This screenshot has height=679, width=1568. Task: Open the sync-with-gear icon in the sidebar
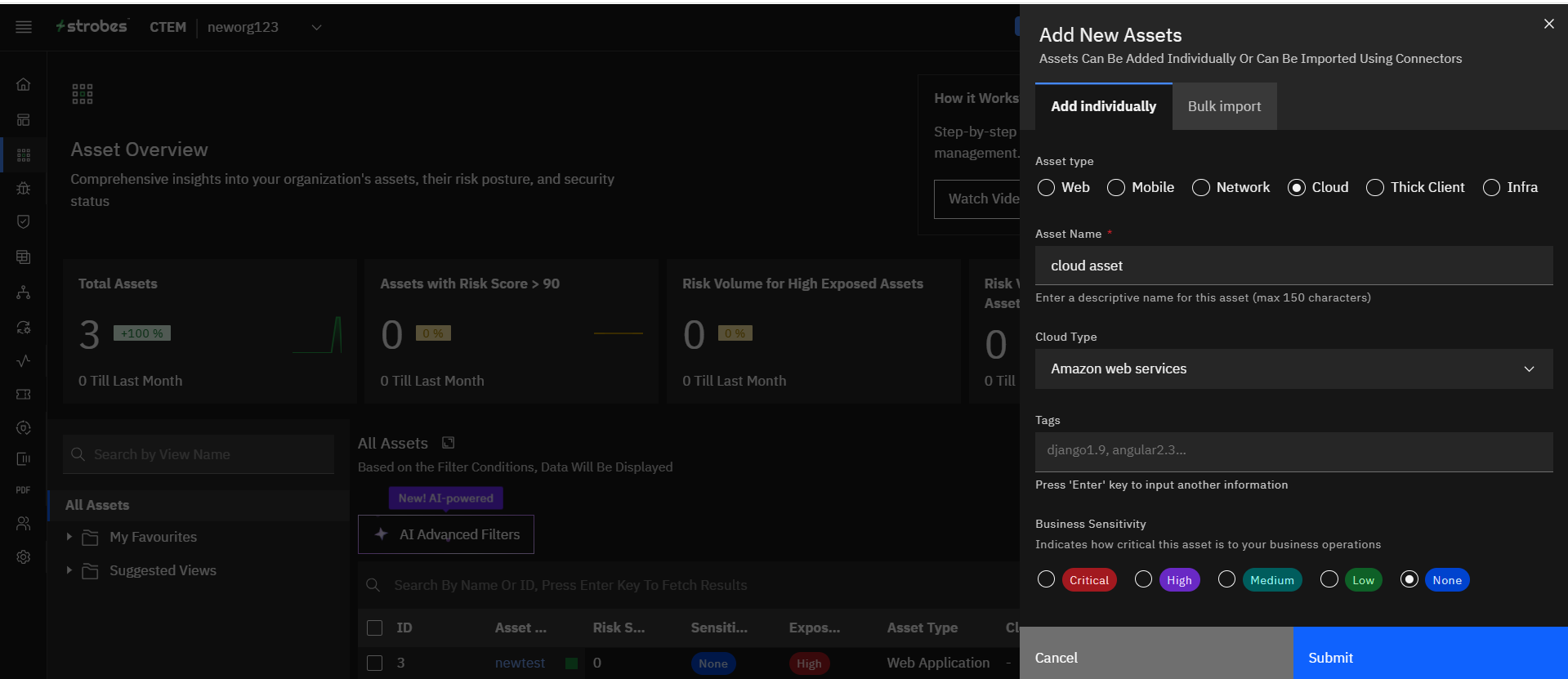coord(24,328)
